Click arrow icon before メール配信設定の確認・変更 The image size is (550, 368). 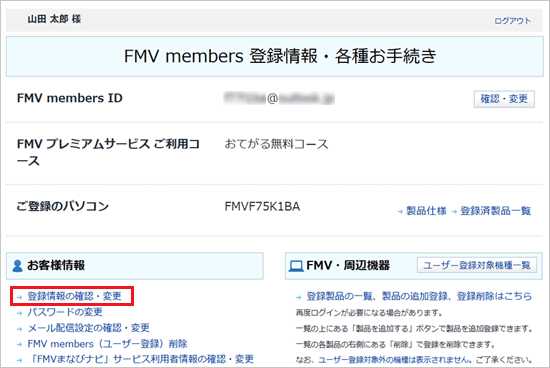tap(20, 329)
